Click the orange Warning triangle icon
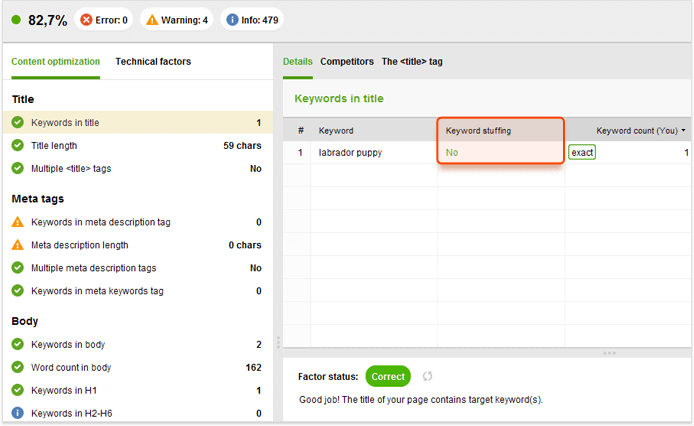This screenshot has width=694, height=426. [x=152, y=20]
